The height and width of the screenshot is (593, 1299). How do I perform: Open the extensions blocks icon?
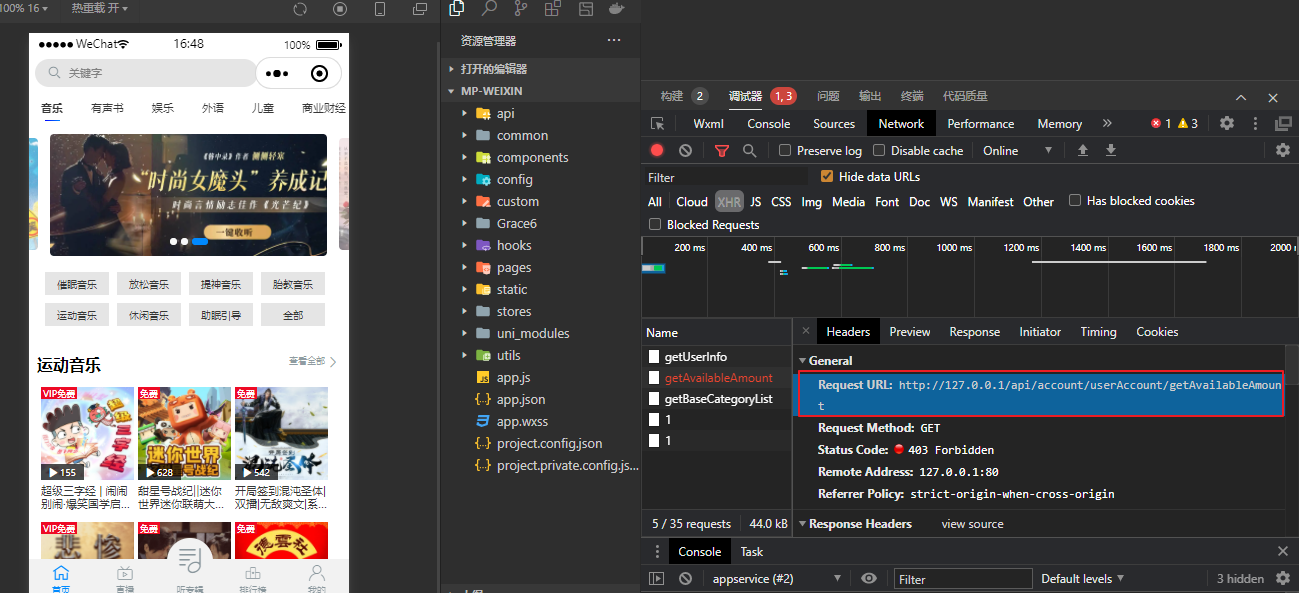tap(553, 9)
